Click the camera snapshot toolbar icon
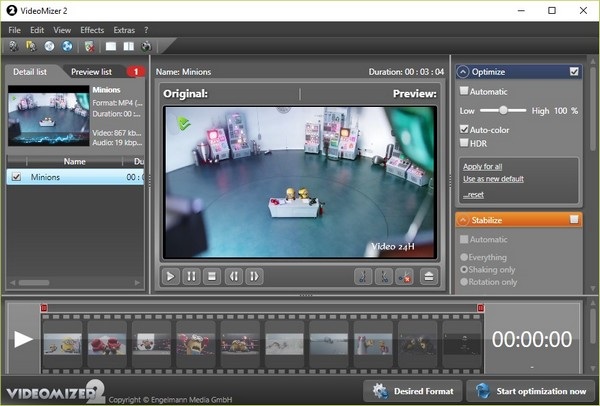The height and width of the screenshot is (406, 600). [x=146, y=46]
